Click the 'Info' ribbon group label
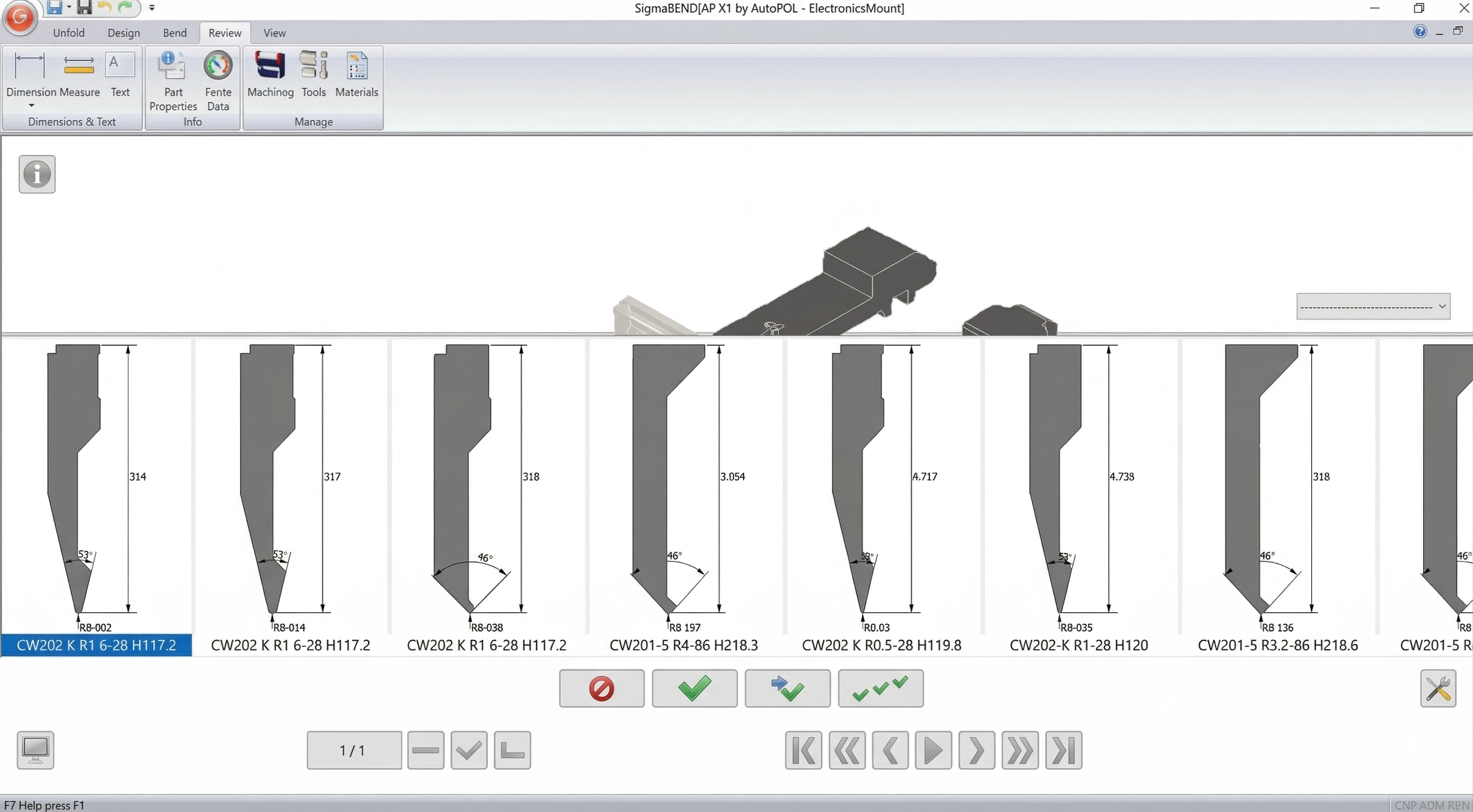 192,122
